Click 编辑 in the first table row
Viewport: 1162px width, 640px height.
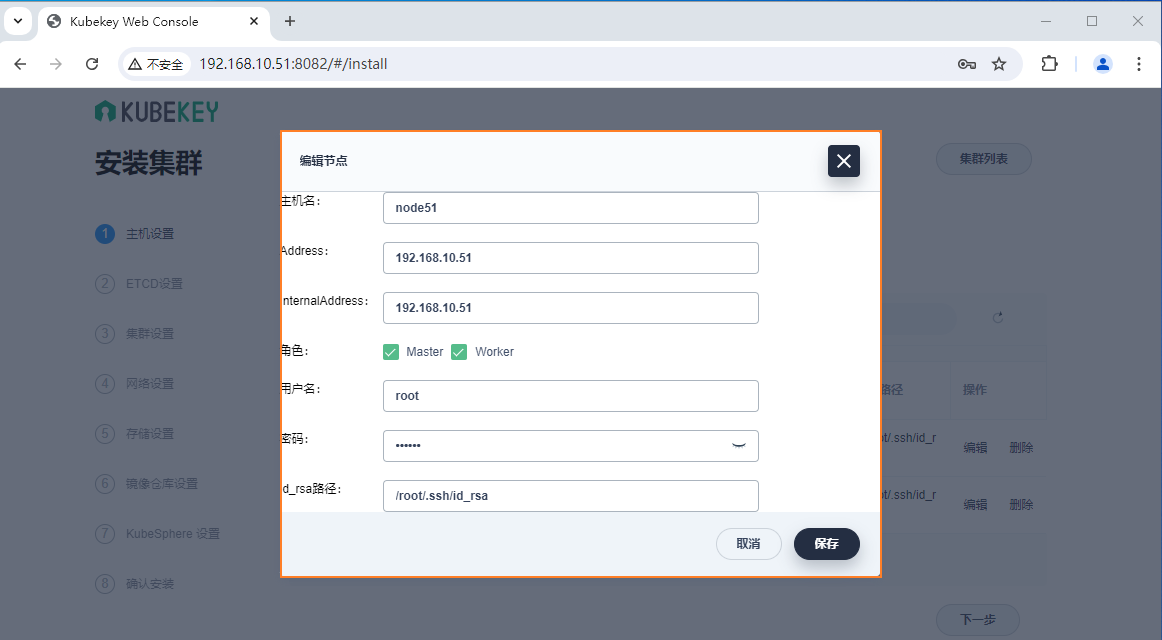[975, 447]
